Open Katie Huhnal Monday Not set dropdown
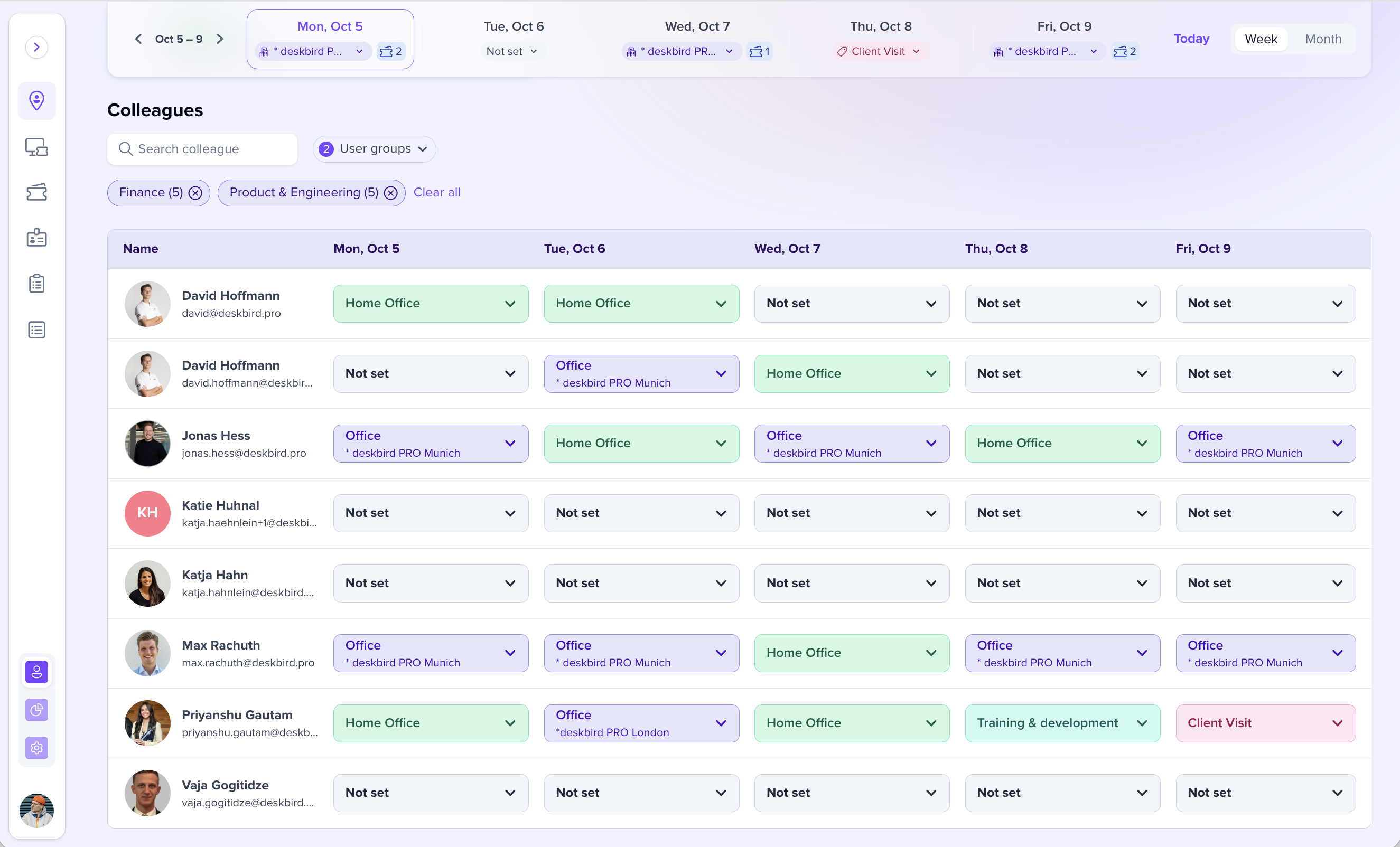Image resolution: width=1400 pixels, height=847 pixels. 431,513
